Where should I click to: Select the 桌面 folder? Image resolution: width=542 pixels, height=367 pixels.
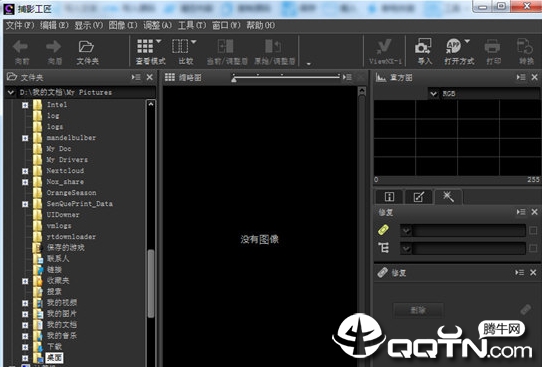pos(55,358)
